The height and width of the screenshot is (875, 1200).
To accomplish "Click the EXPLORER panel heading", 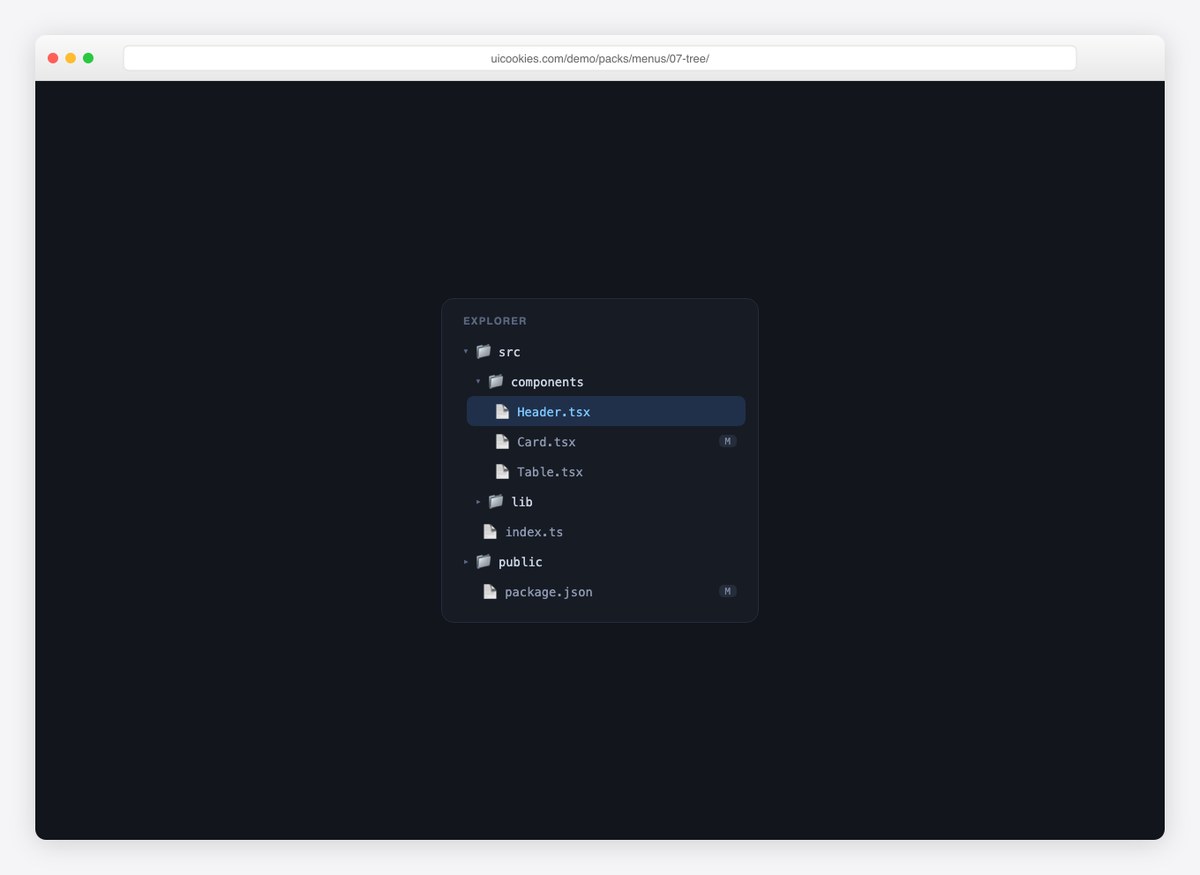I will 495,321.
